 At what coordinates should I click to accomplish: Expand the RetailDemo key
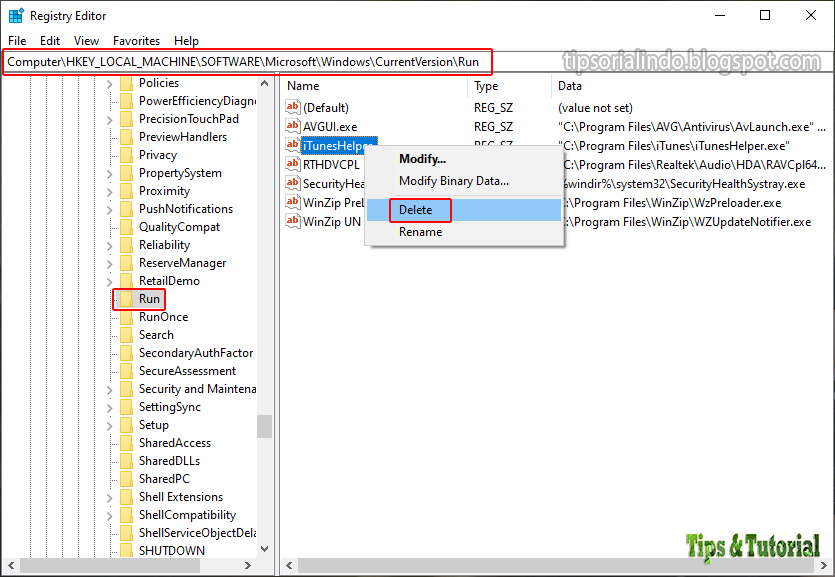[109, 282]
